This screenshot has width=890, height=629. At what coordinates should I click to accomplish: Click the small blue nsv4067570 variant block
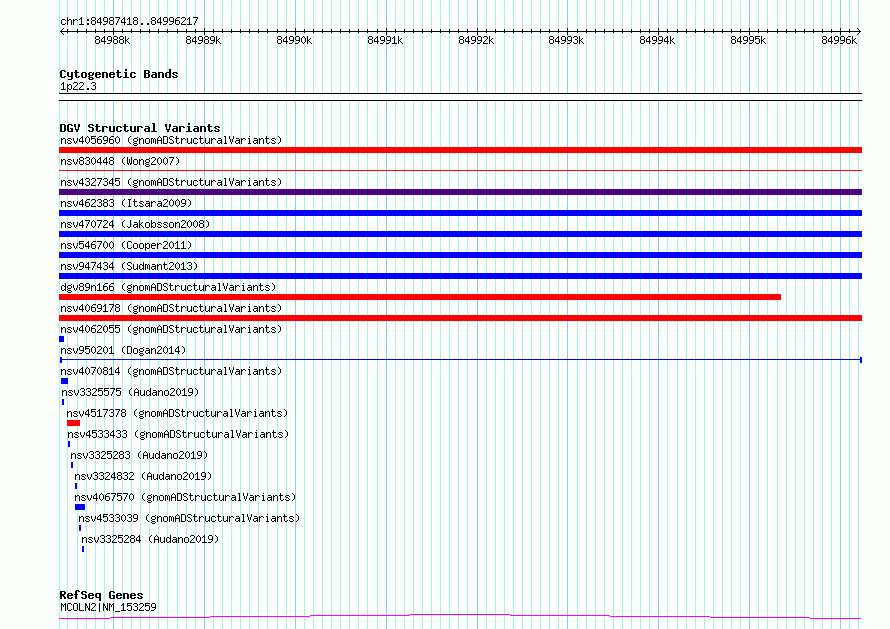(80, 507)
